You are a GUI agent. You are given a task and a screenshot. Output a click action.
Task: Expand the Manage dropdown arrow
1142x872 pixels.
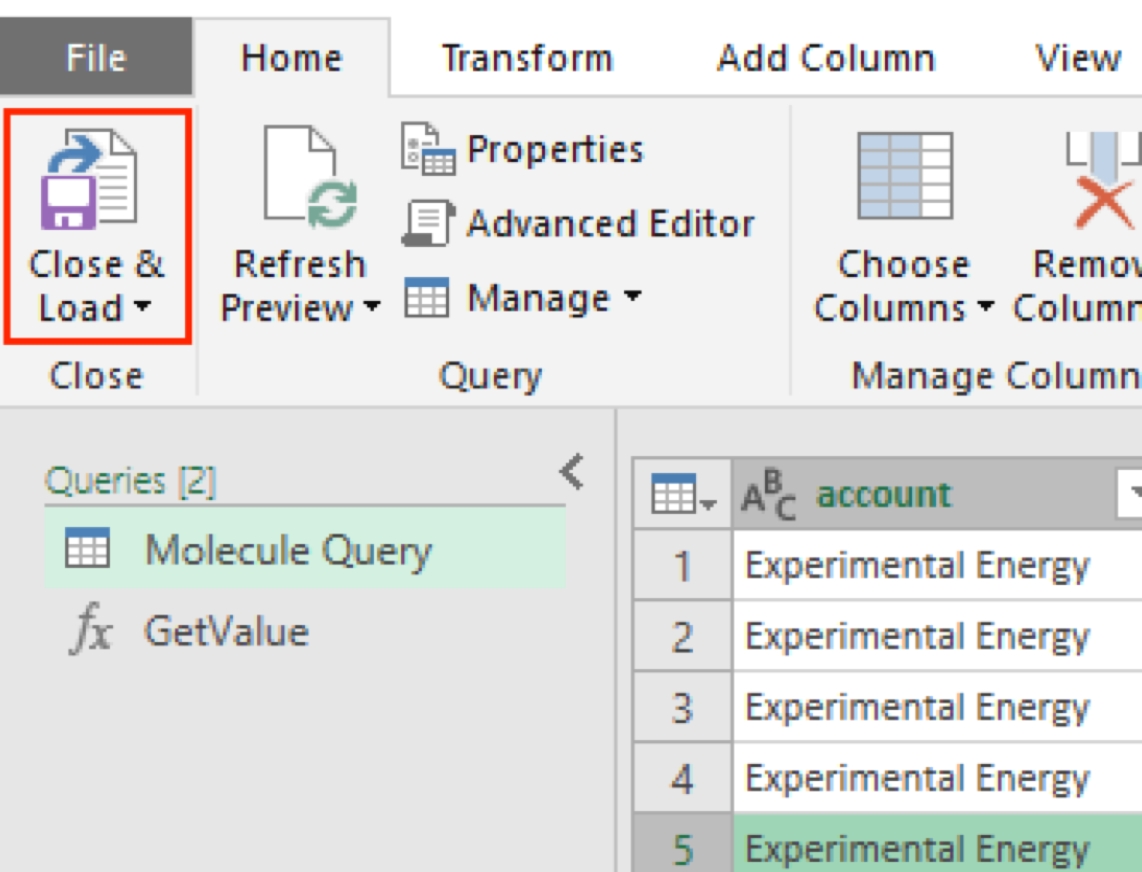[632, 297]
